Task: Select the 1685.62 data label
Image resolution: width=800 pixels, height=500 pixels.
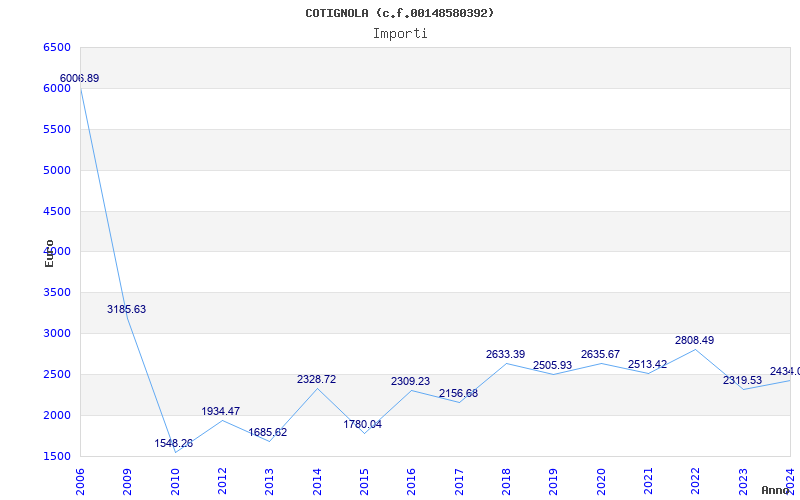Action: (x=267, y=433)
